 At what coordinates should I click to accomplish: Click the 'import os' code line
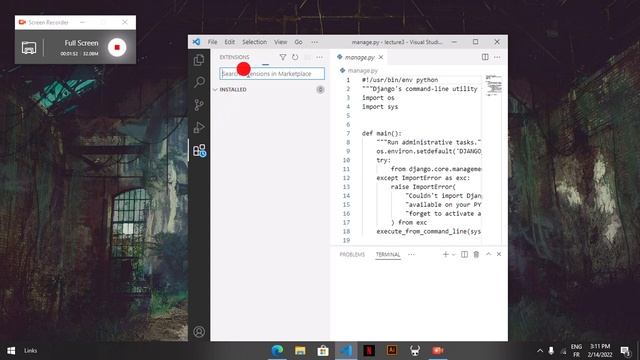[378, 98]
